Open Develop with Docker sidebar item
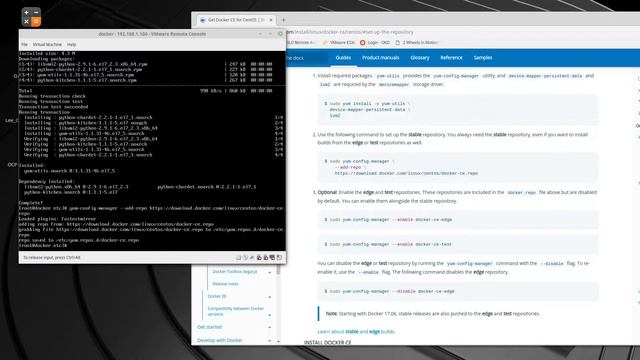The height and width of the screenshot is (360, 640). [220, 340]
